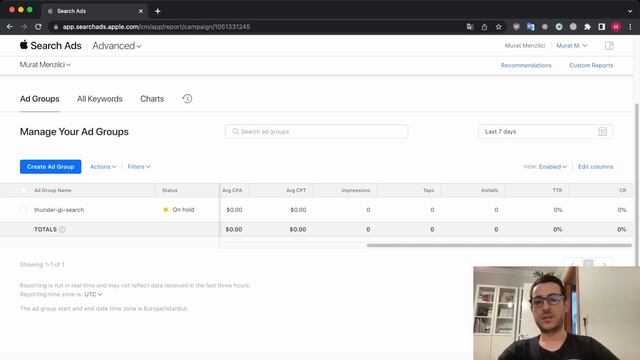
Task: Sort by Taps column header
Action: [429, 190]
